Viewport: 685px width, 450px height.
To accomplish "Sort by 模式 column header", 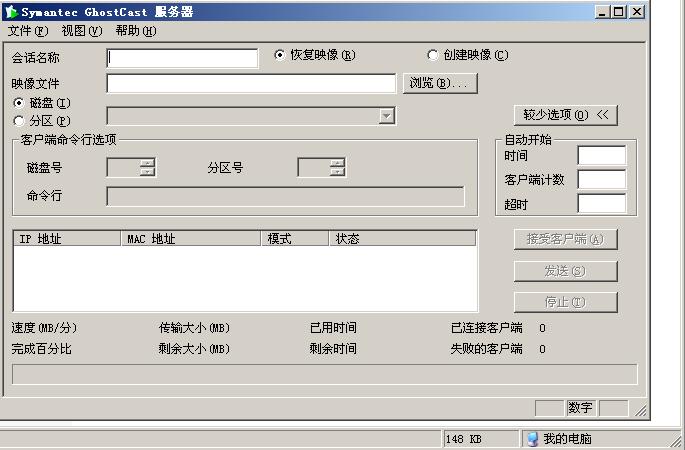I will pos(295,239).
